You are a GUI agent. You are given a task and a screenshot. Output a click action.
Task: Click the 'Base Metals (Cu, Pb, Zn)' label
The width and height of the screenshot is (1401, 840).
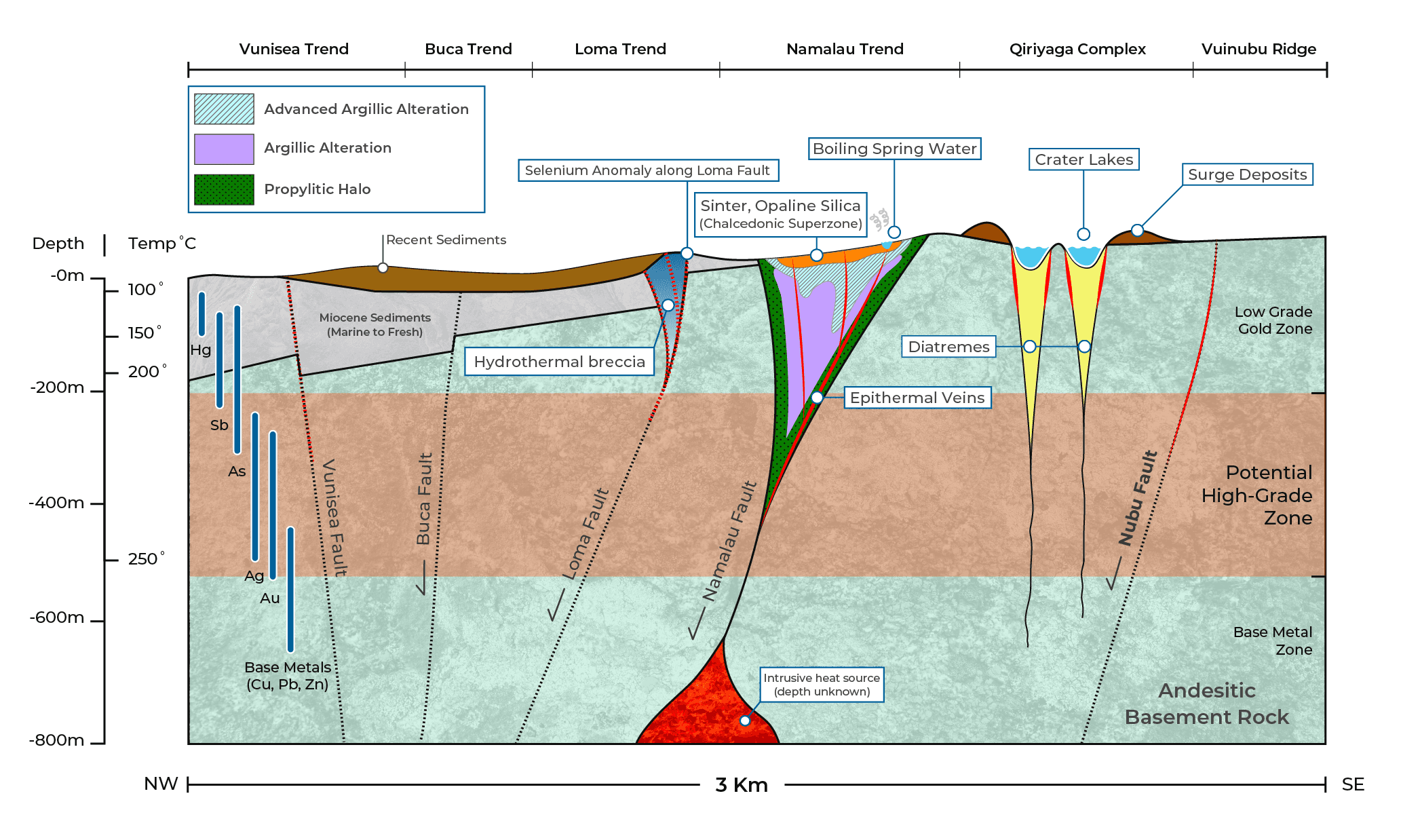pyautogui.click(x=288, y=676)
